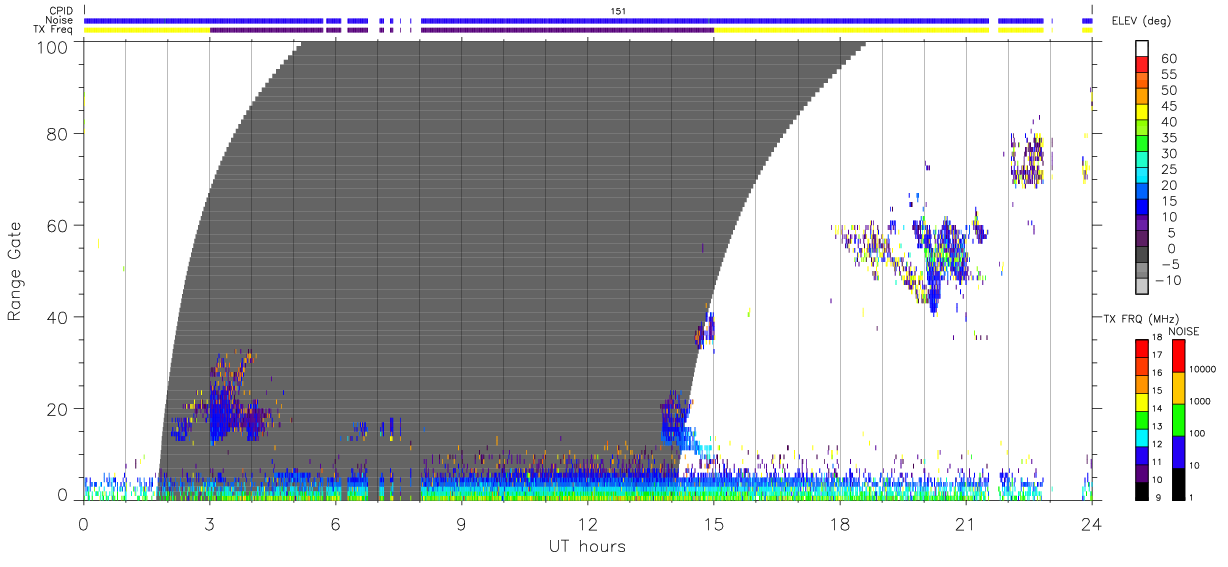Select the '1000' tick on the NOISE colorbar
This screenshot has height=567, width=1228.
pyautogui.click(x=1202, y=401)
